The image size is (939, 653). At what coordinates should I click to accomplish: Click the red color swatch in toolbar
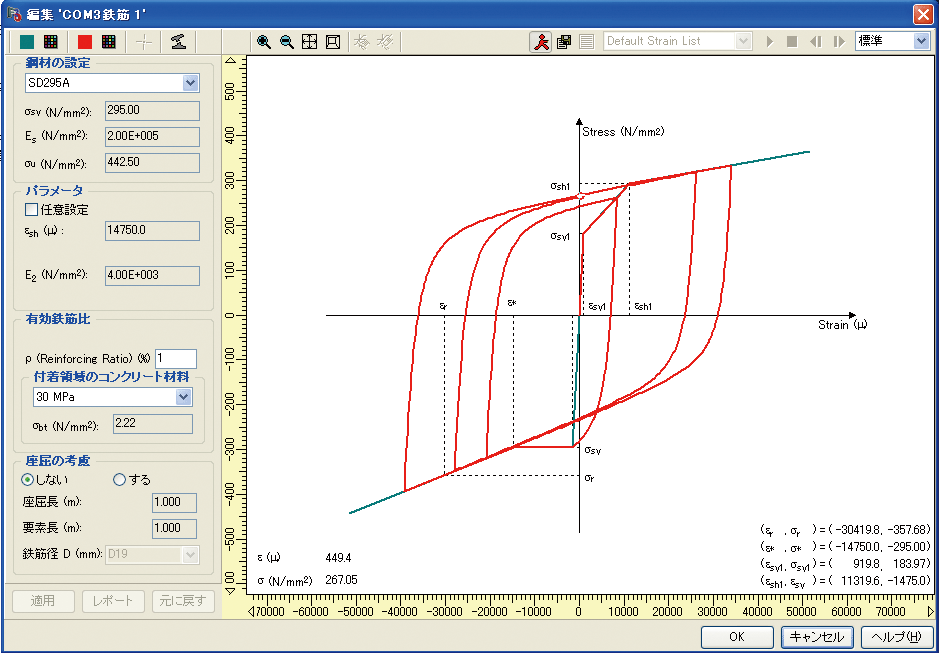[x=85, y=42]
